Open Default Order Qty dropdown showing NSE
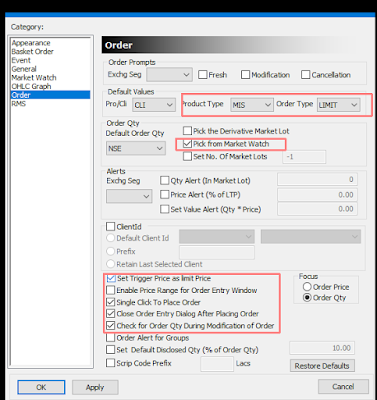 [136, 148]
